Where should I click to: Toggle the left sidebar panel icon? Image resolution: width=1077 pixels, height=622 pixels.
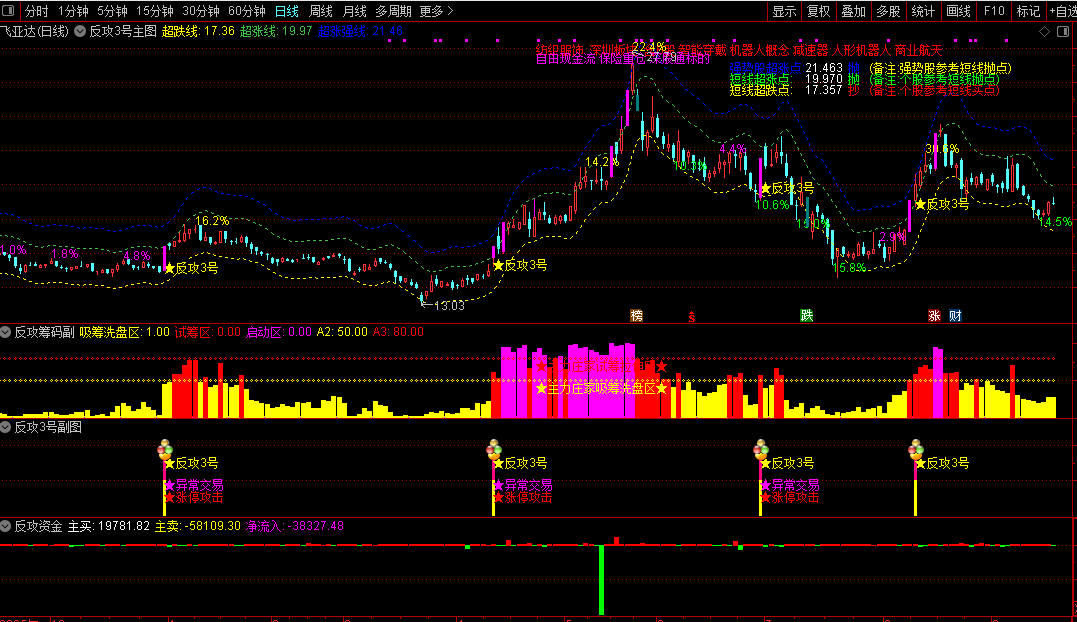(8, 11)
